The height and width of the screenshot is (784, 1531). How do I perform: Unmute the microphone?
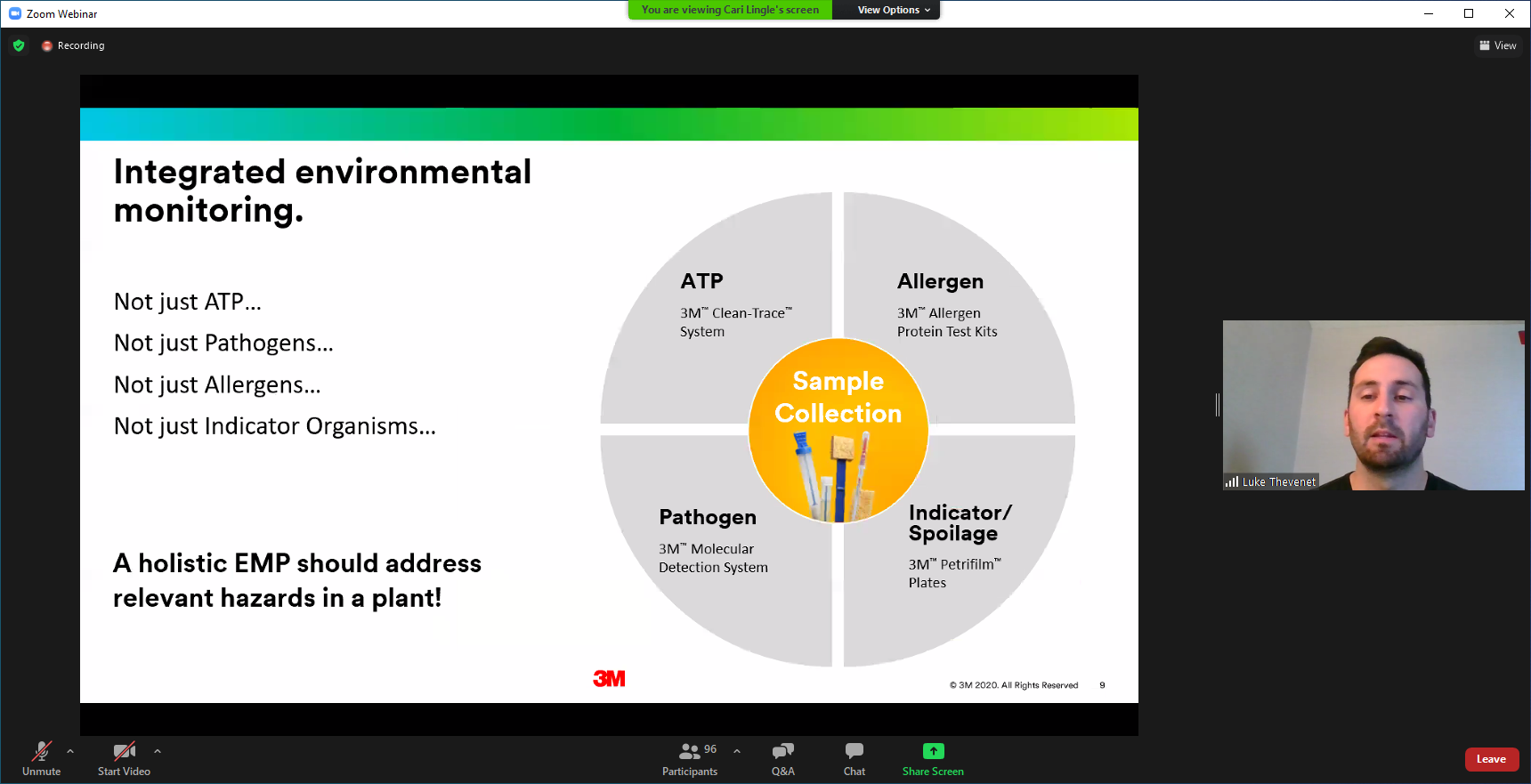pos(41,759)
